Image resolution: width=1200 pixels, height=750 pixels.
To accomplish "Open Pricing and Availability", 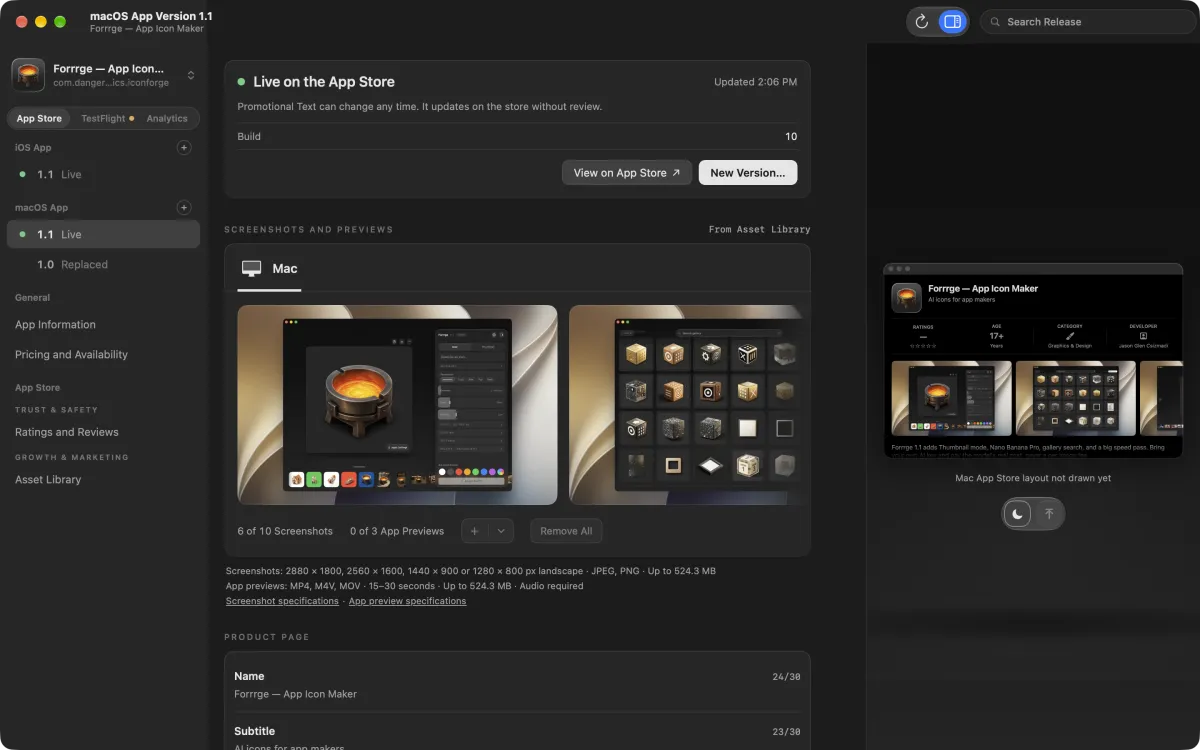I will pos(71,354).
